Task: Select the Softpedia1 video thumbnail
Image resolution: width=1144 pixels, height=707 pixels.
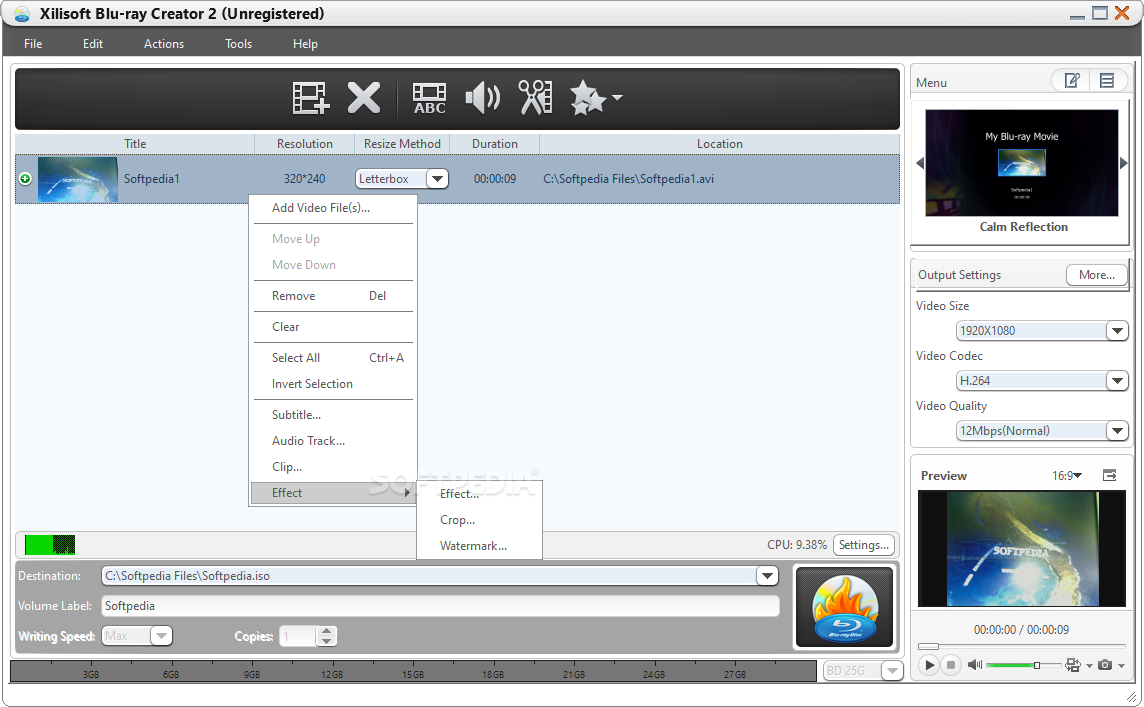Action: coord(77,179)
